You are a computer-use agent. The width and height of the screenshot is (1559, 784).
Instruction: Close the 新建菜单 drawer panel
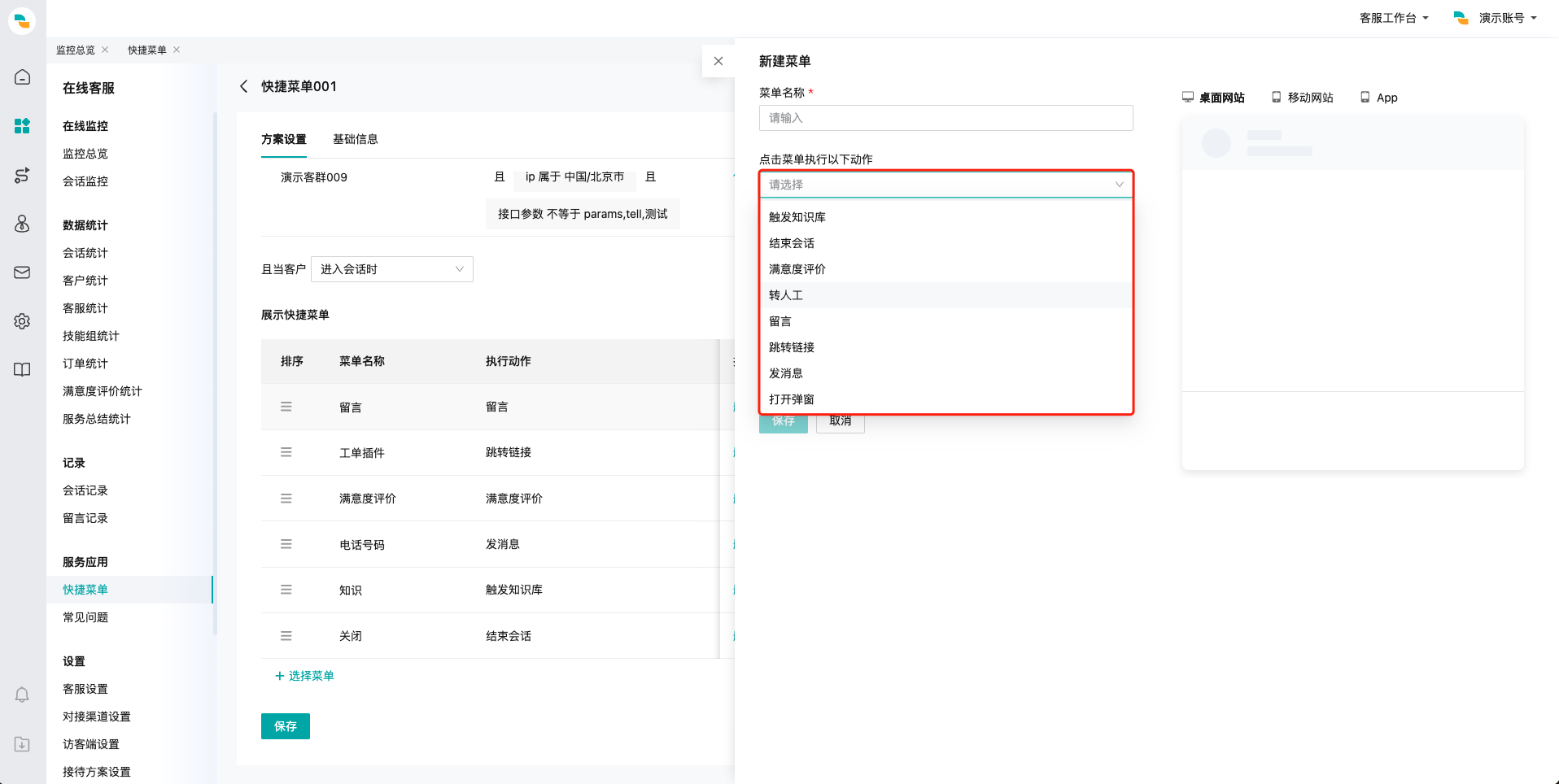[718, 61]
